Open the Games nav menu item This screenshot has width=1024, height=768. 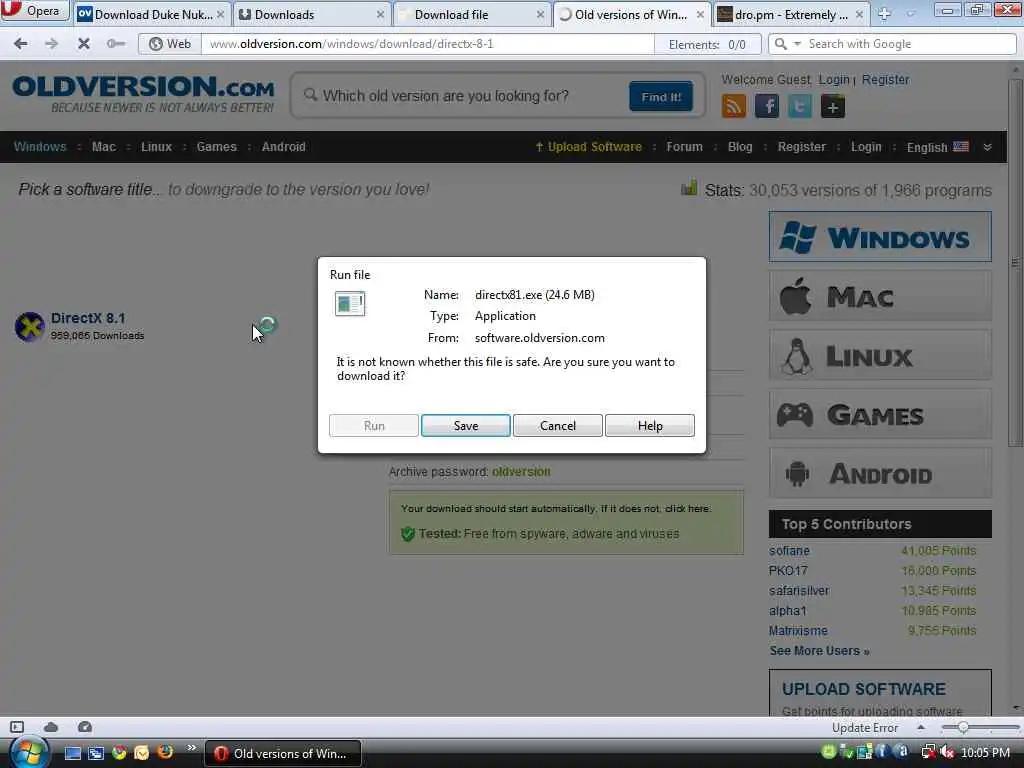(216, 146)
